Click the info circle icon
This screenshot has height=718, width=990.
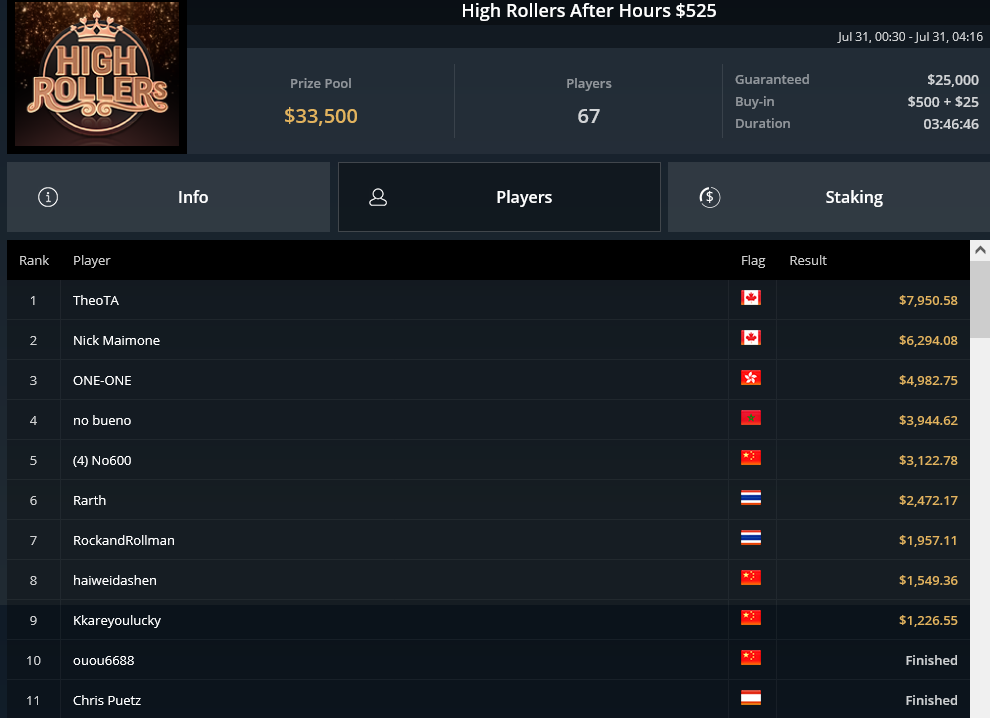click(x=47, y=197)
